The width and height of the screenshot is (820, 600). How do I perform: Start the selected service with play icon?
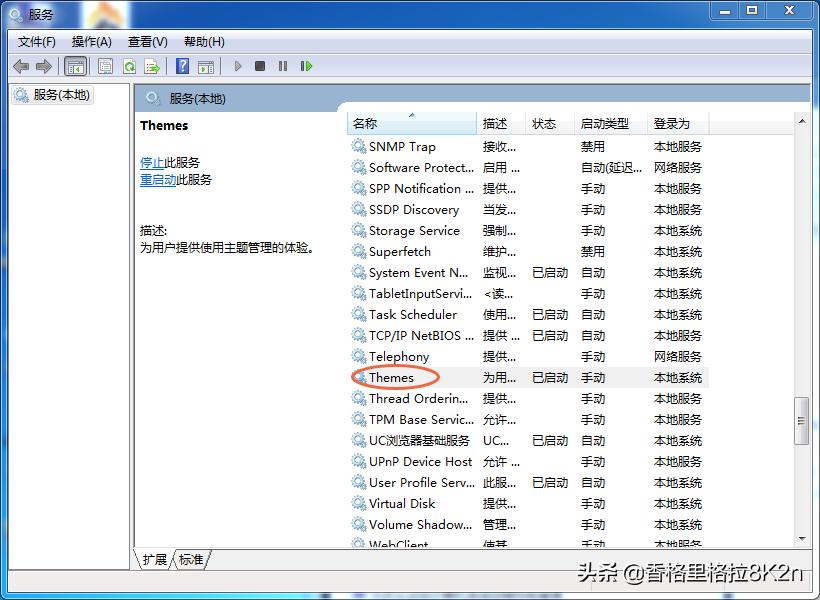point(238,66)
